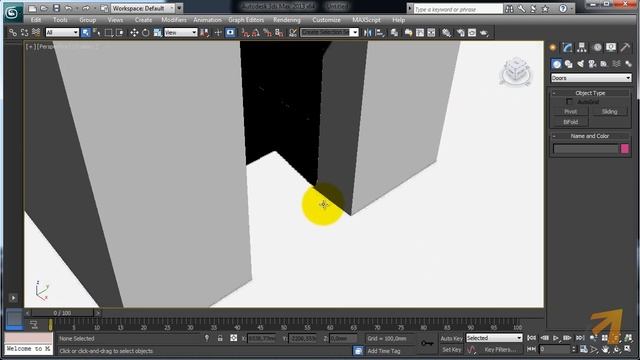
Task: Click the Add Time Tag label
Action: coord(384,351)
